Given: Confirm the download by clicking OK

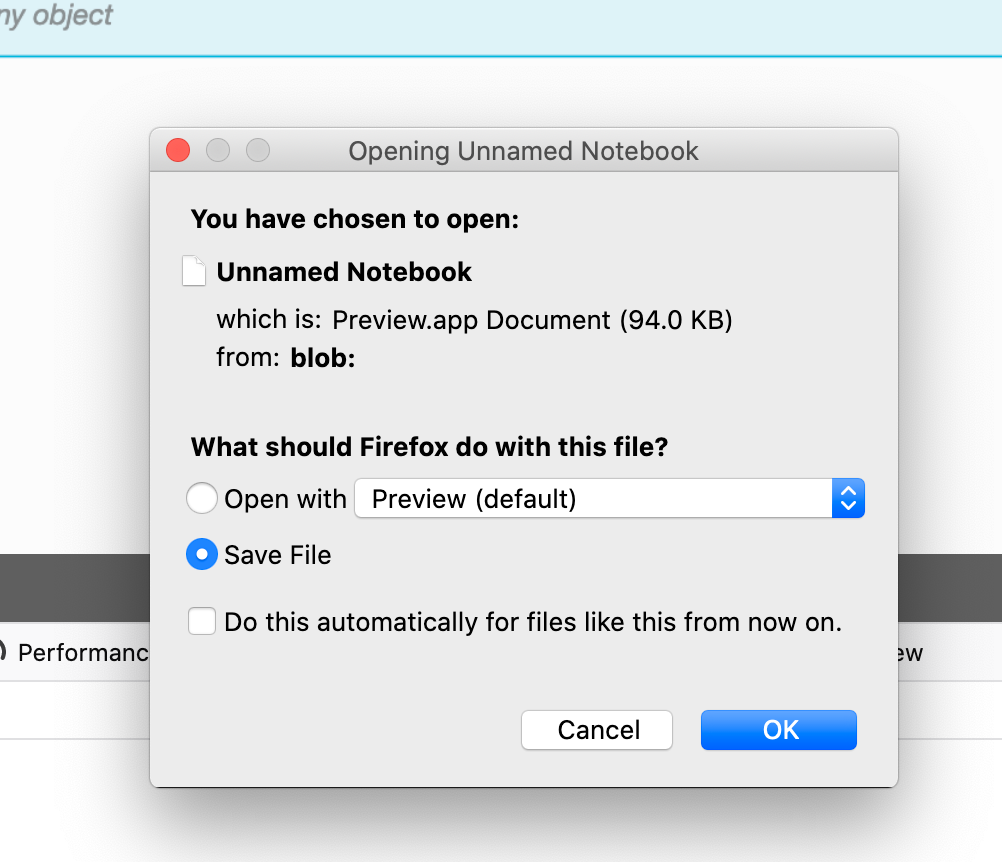Looking at the screenshot, I should pos(778,729).
